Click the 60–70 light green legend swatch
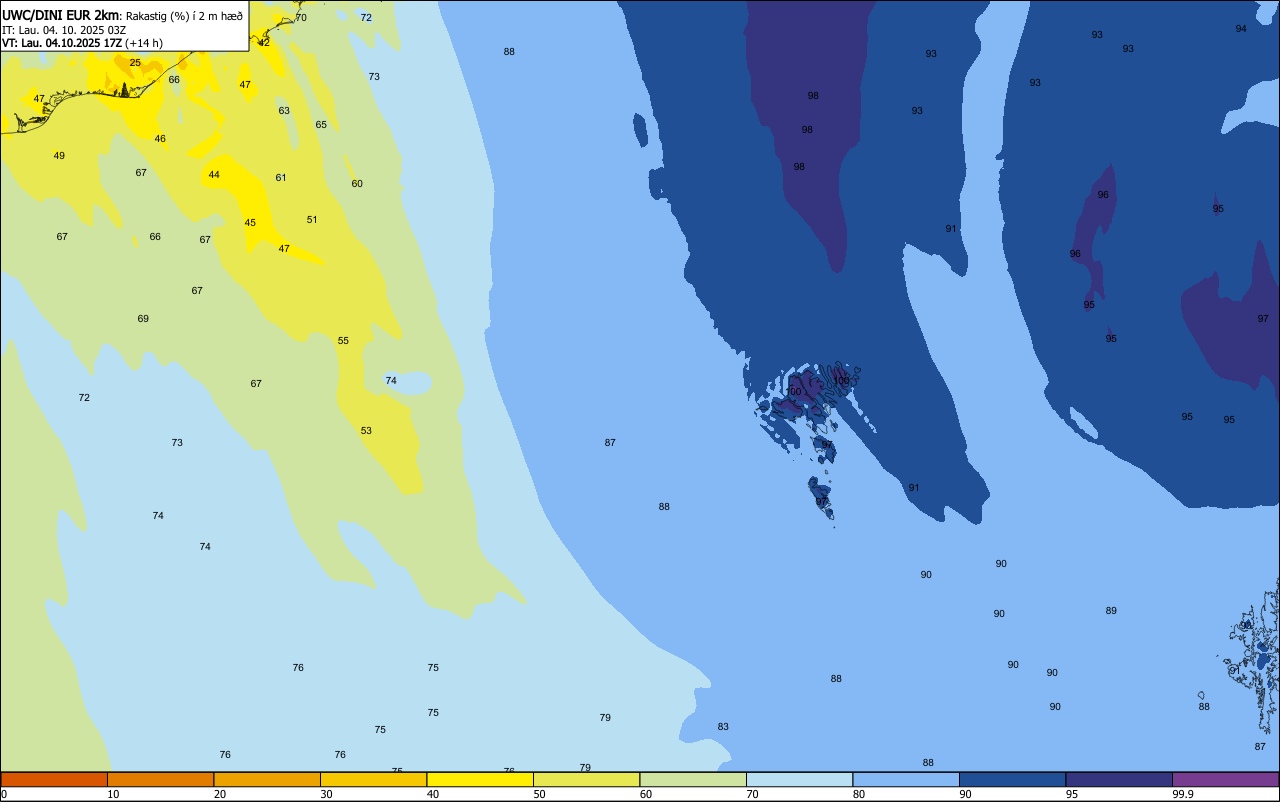Viewport: 1280px width, 802px height. tap(693, 779)
